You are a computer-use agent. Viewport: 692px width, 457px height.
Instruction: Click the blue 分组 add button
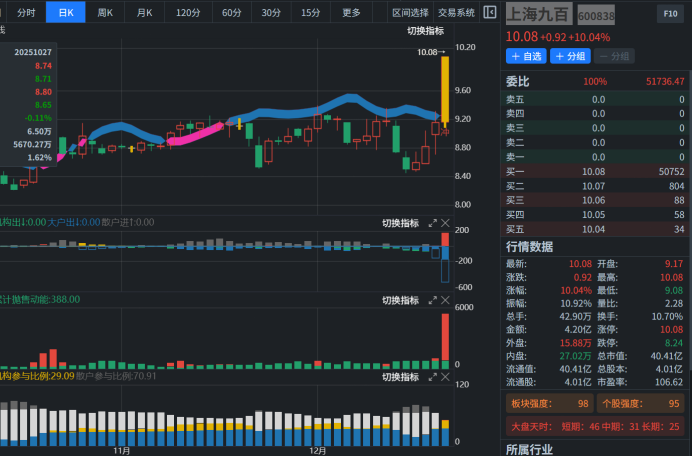571,56
